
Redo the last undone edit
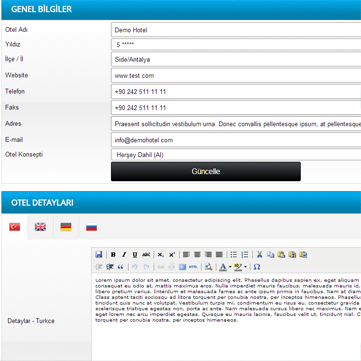point(146,267)
